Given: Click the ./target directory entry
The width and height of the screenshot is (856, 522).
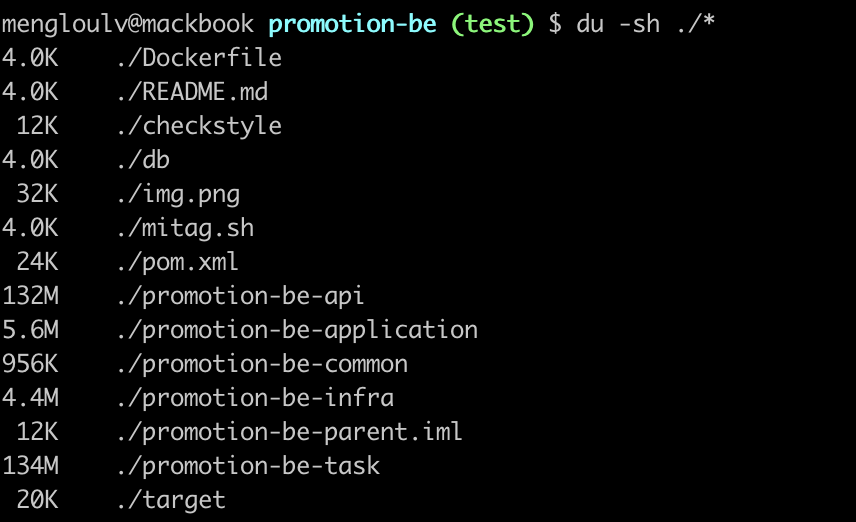Looking at the screenshot, I should 171,500.
